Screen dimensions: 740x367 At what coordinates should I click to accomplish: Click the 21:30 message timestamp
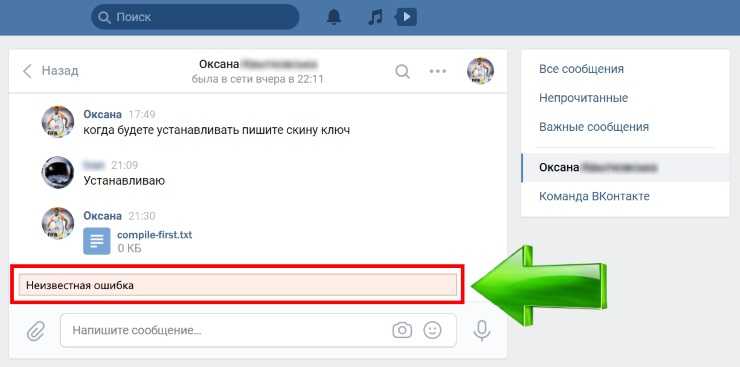[142, 216]
